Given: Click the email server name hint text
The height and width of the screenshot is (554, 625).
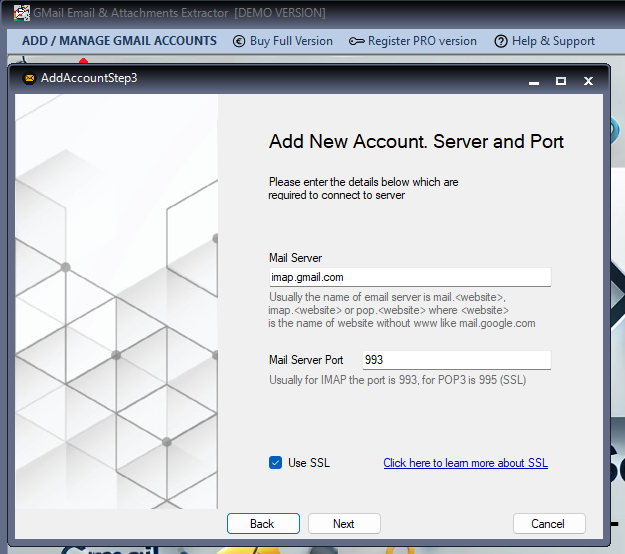Looking at the screenshot, I should coord(402,310).
